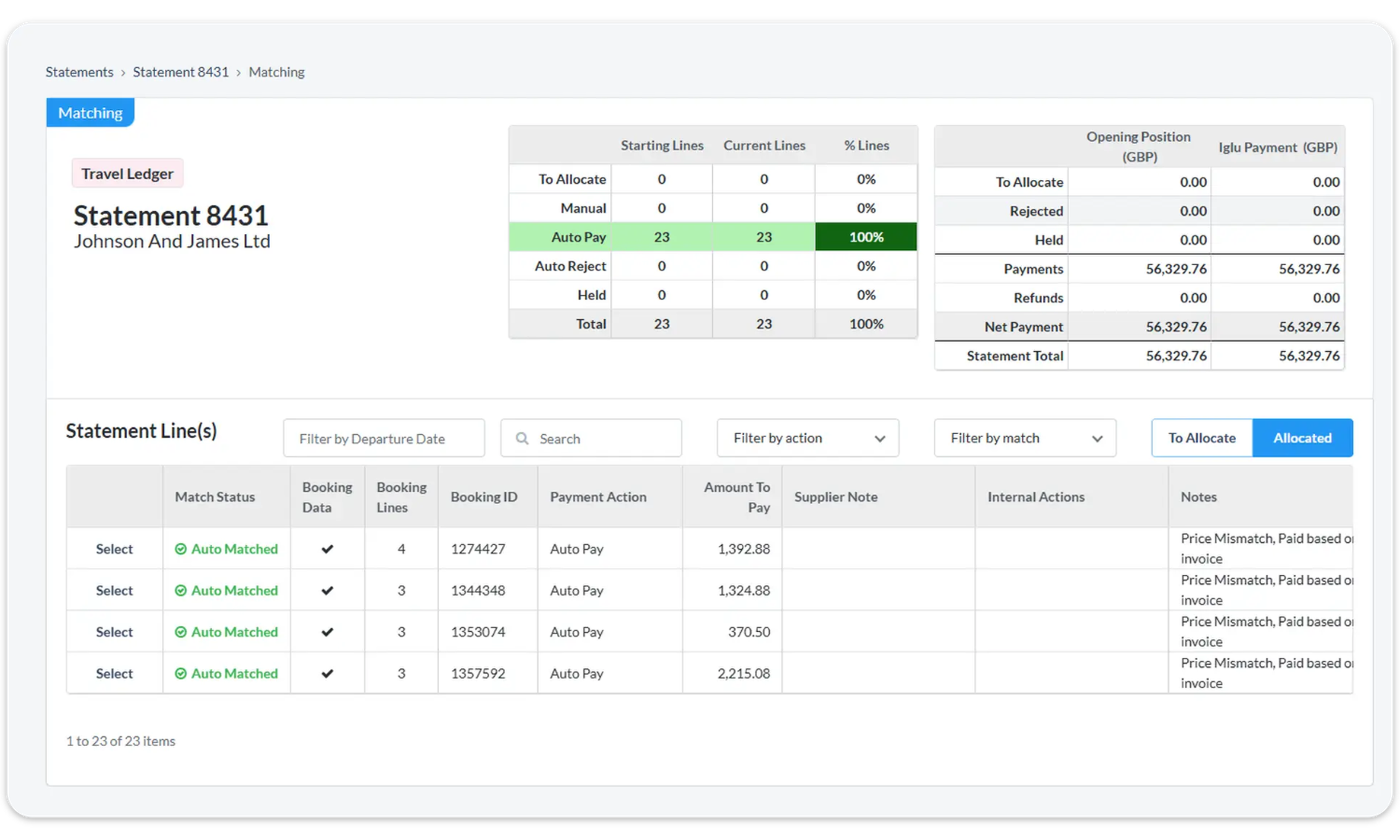Image resolution: width=1400 pixels, height=840 pixels.
Task: Click booking data checkmark for 1357592
Action: tap(327, 674)
